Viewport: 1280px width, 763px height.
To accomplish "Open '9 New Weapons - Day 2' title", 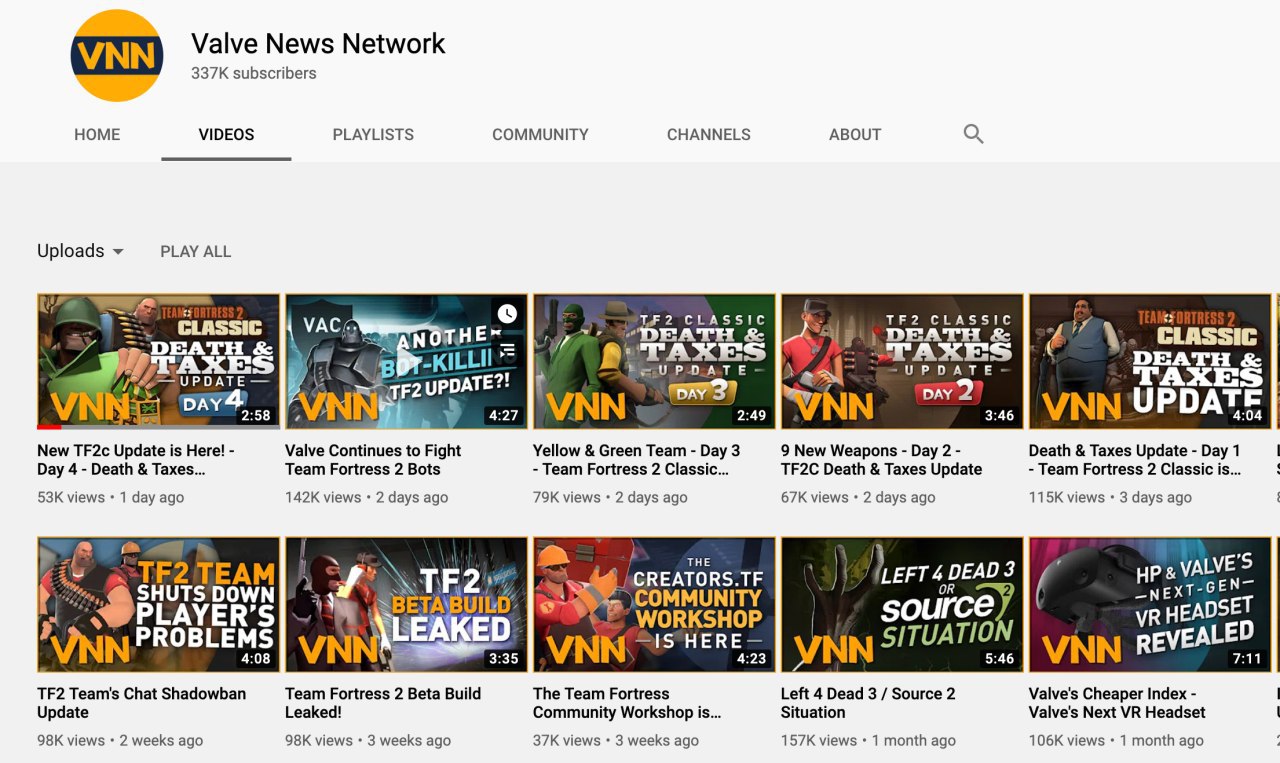I will coord(881,460).
